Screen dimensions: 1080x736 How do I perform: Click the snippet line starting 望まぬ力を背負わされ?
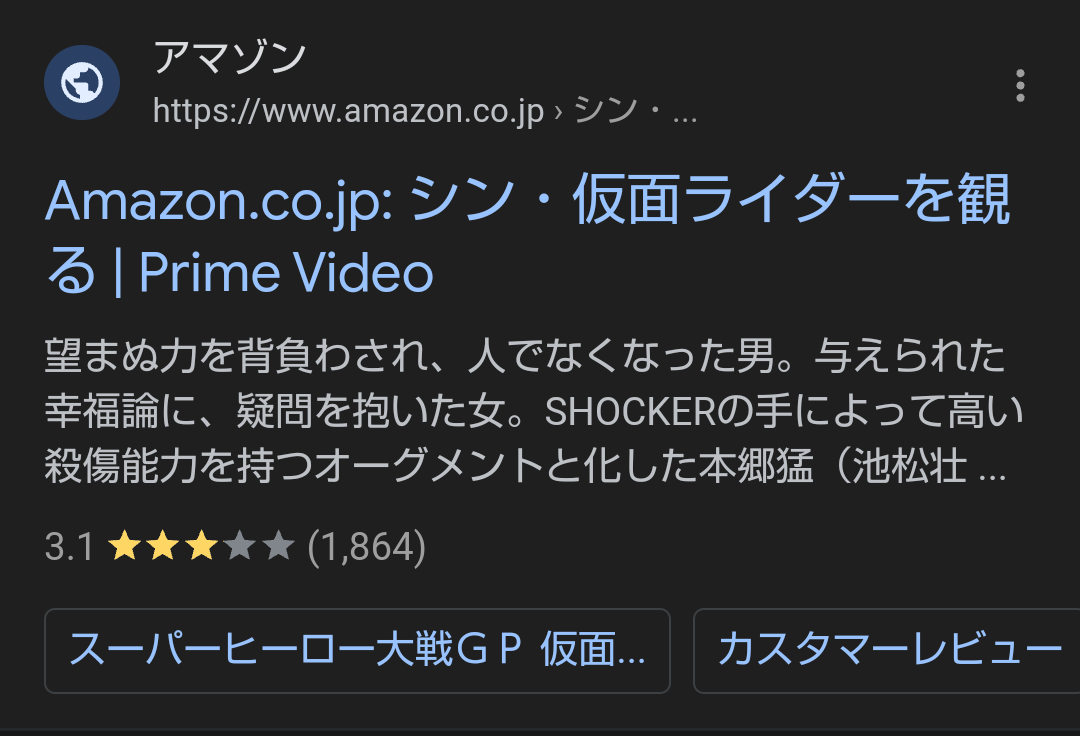(x=525, y=357)
